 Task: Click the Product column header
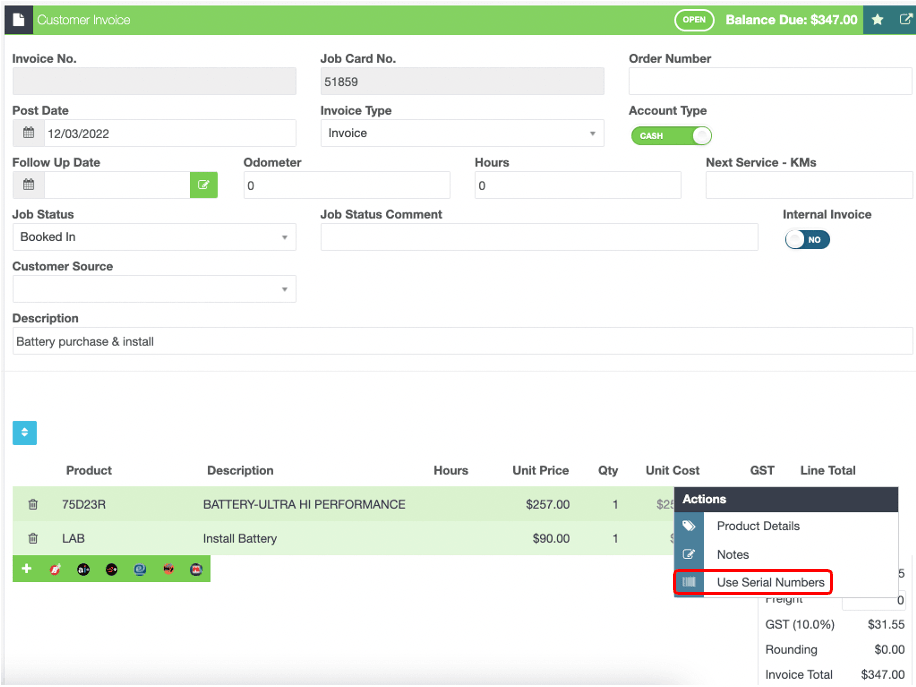tap(88, 470)
